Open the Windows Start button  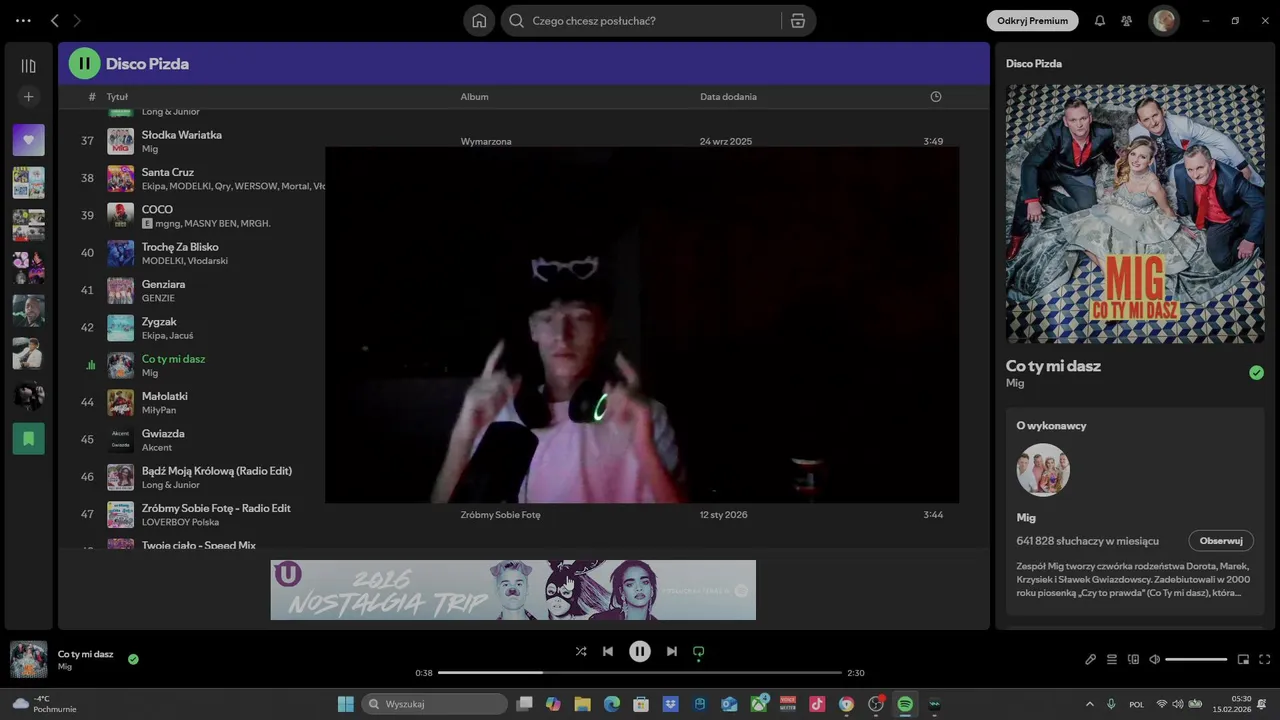click(346, 704)
